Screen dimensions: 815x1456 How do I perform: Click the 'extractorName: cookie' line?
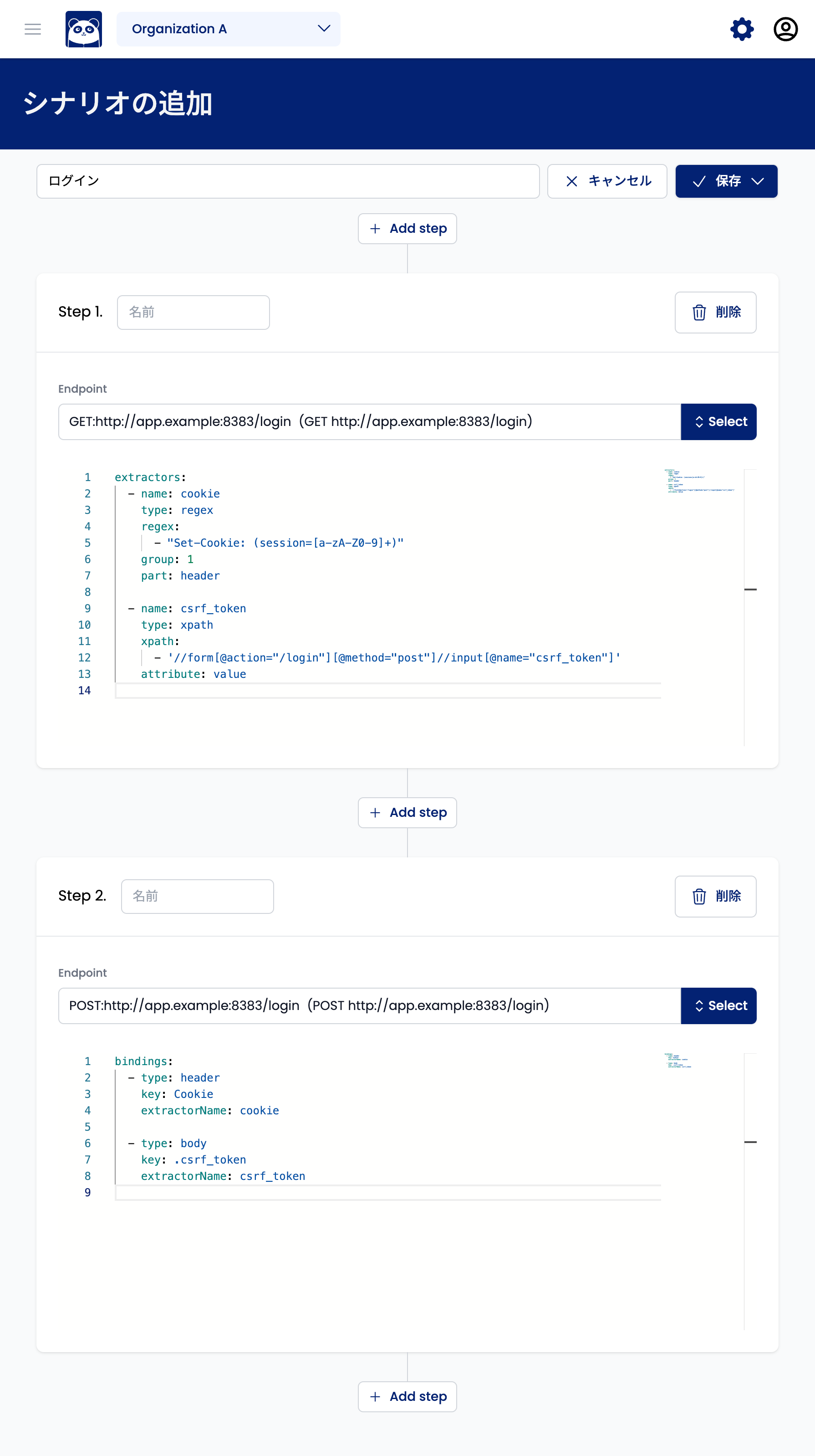click(209, 1111)
